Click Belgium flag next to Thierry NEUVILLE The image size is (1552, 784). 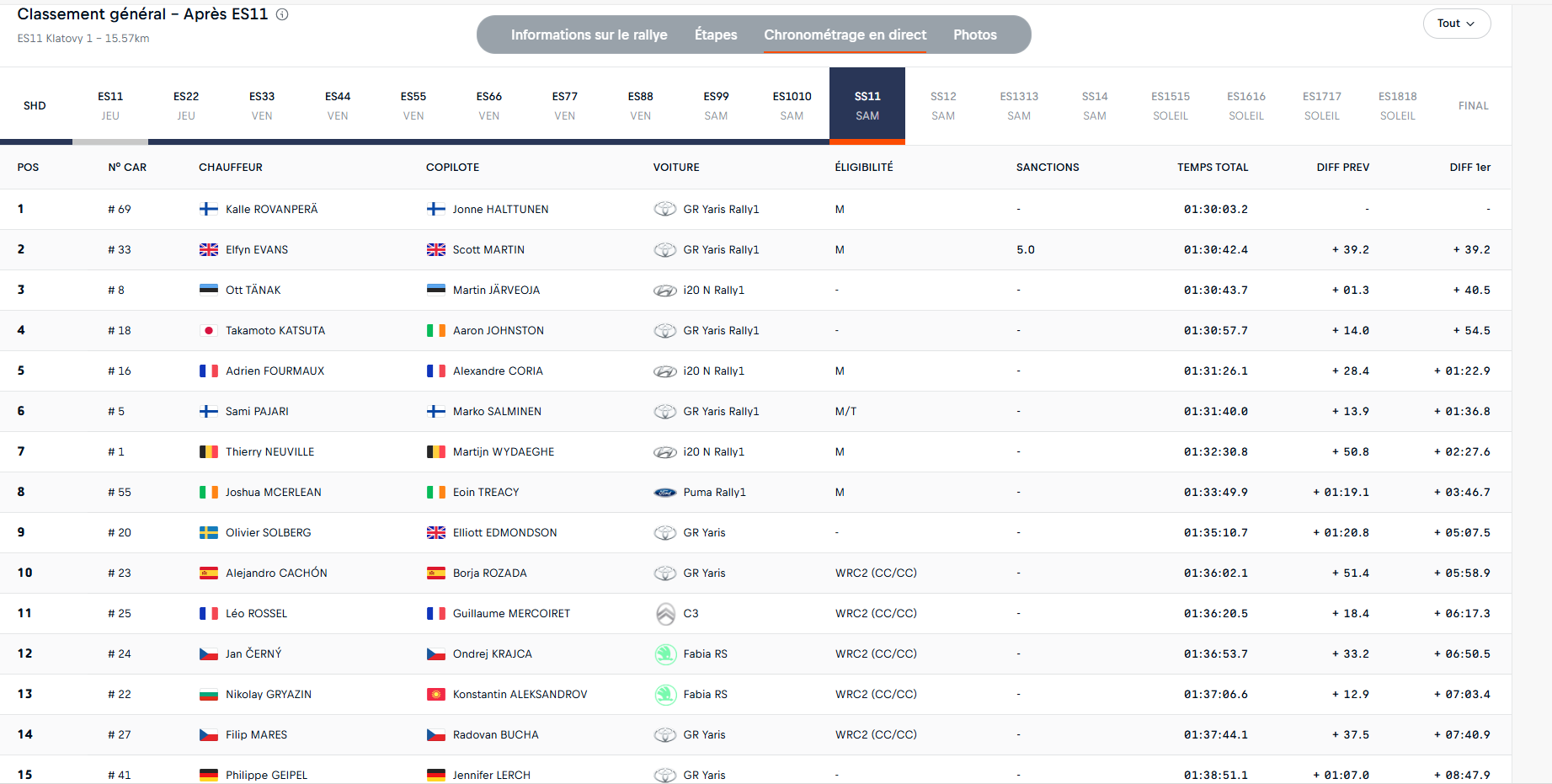coord(209,451)
